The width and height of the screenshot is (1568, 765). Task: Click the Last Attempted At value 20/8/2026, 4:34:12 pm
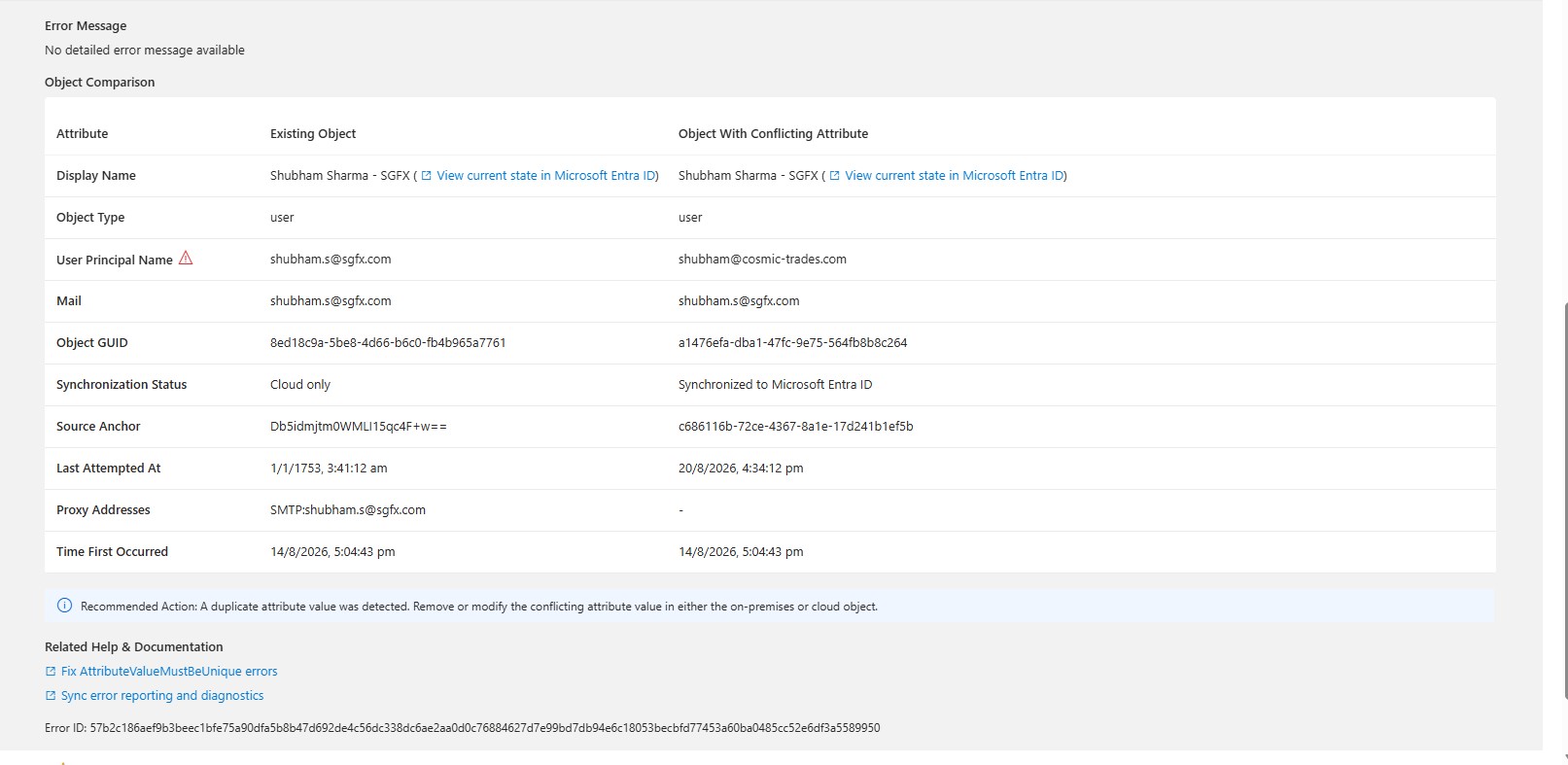tap(741, 469)
